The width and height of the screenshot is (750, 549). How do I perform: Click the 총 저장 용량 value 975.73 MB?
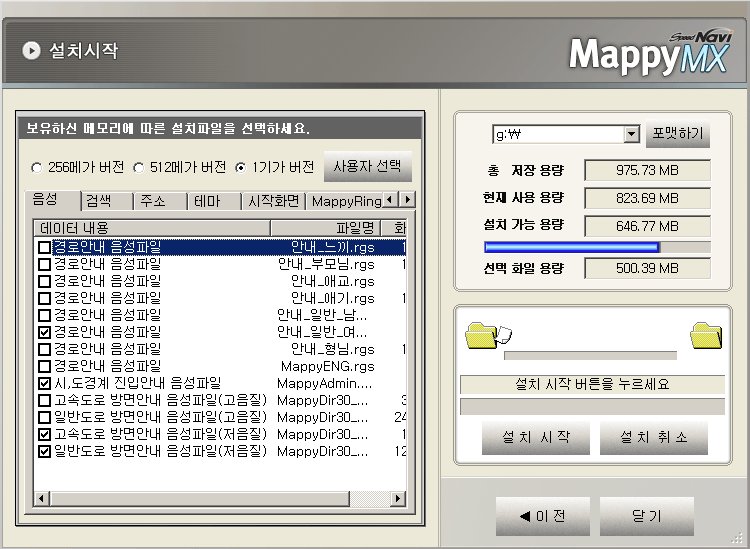(647, 171)
